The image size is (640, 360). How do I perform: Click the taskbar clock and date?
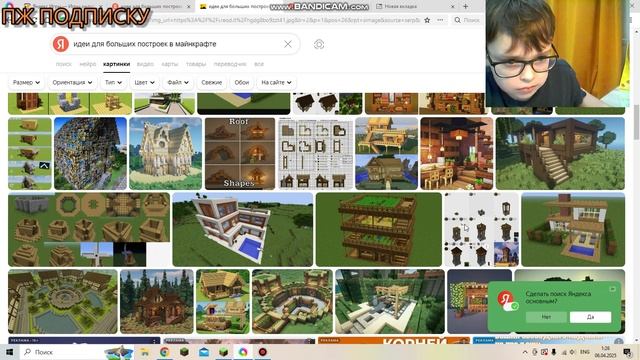pos(606,352)
